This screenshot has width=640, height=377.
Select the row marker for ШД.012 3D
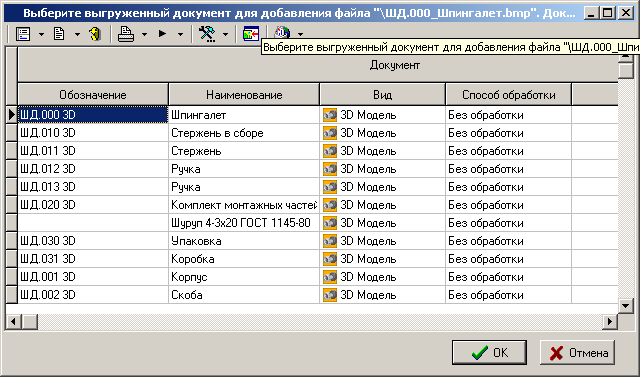[12, 169]
